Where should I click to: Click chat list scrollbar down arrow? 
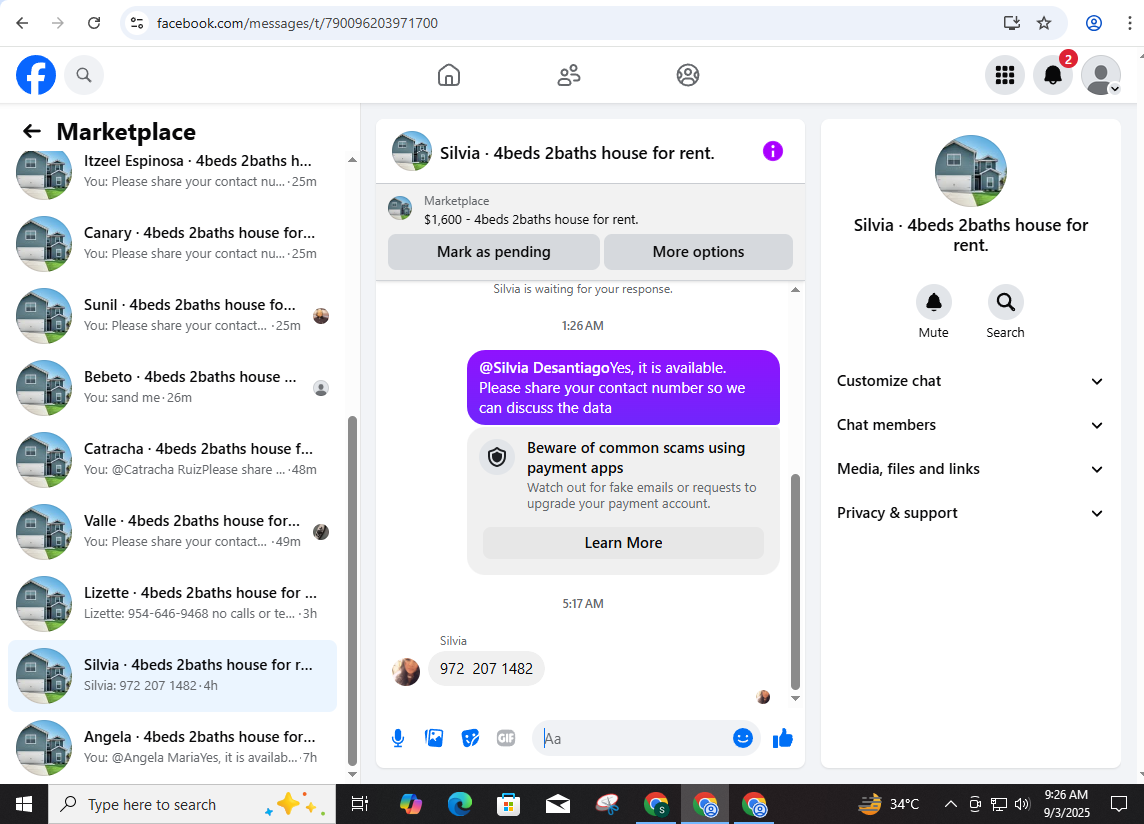[352, 774]
